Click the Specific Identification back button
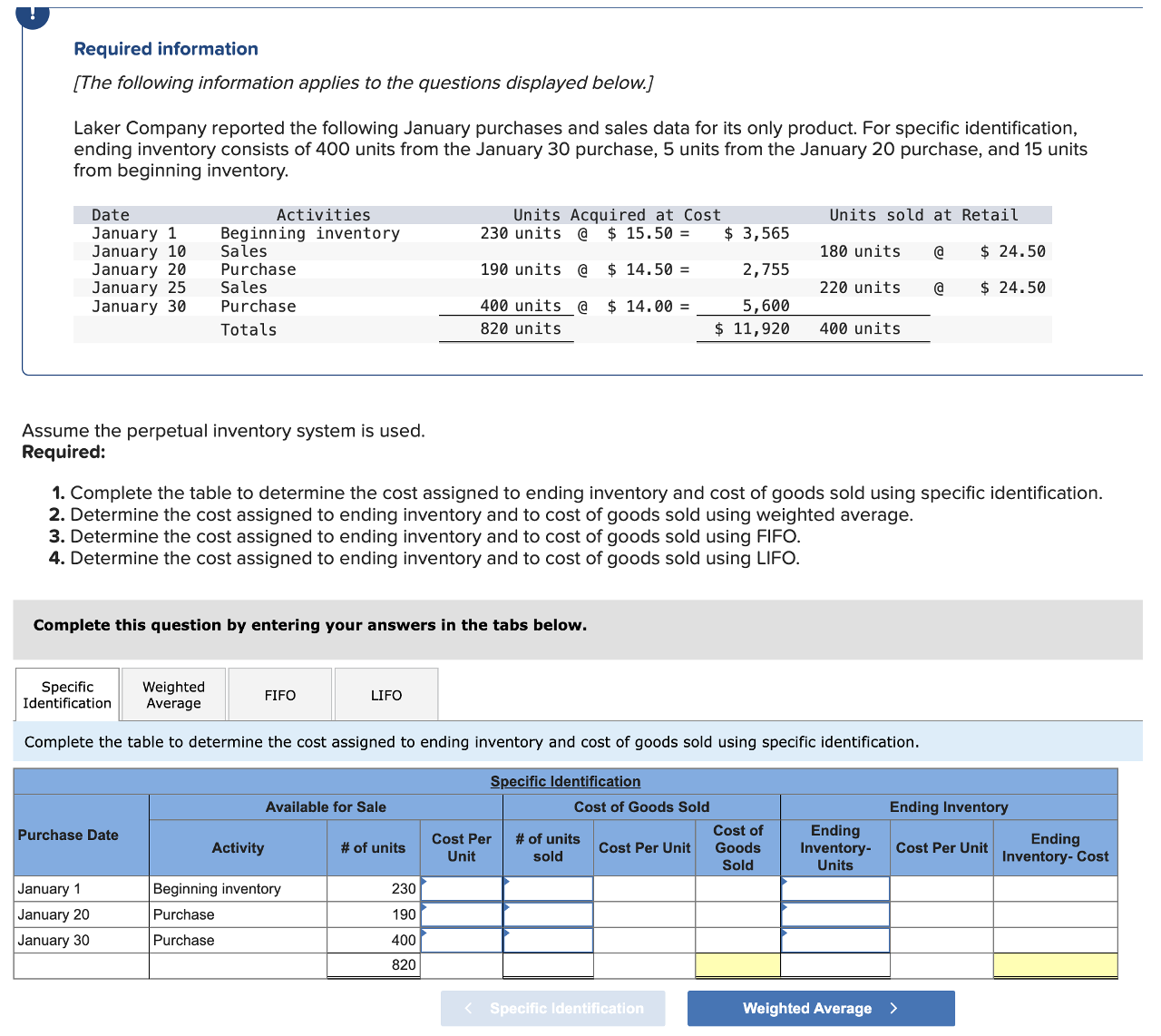Viewport: 1161px width, 1036px height. [552, 1008]
